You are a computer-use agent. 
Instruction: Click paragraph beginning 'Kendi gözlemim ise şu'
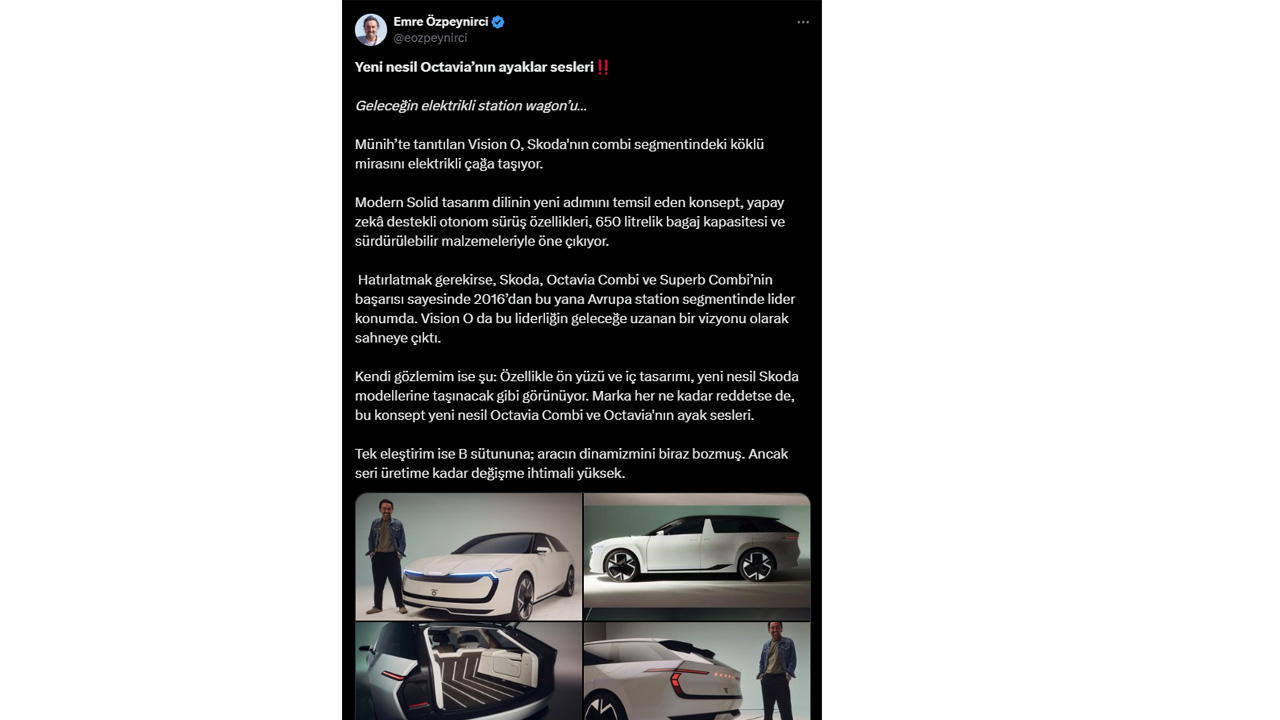[577, 395]
